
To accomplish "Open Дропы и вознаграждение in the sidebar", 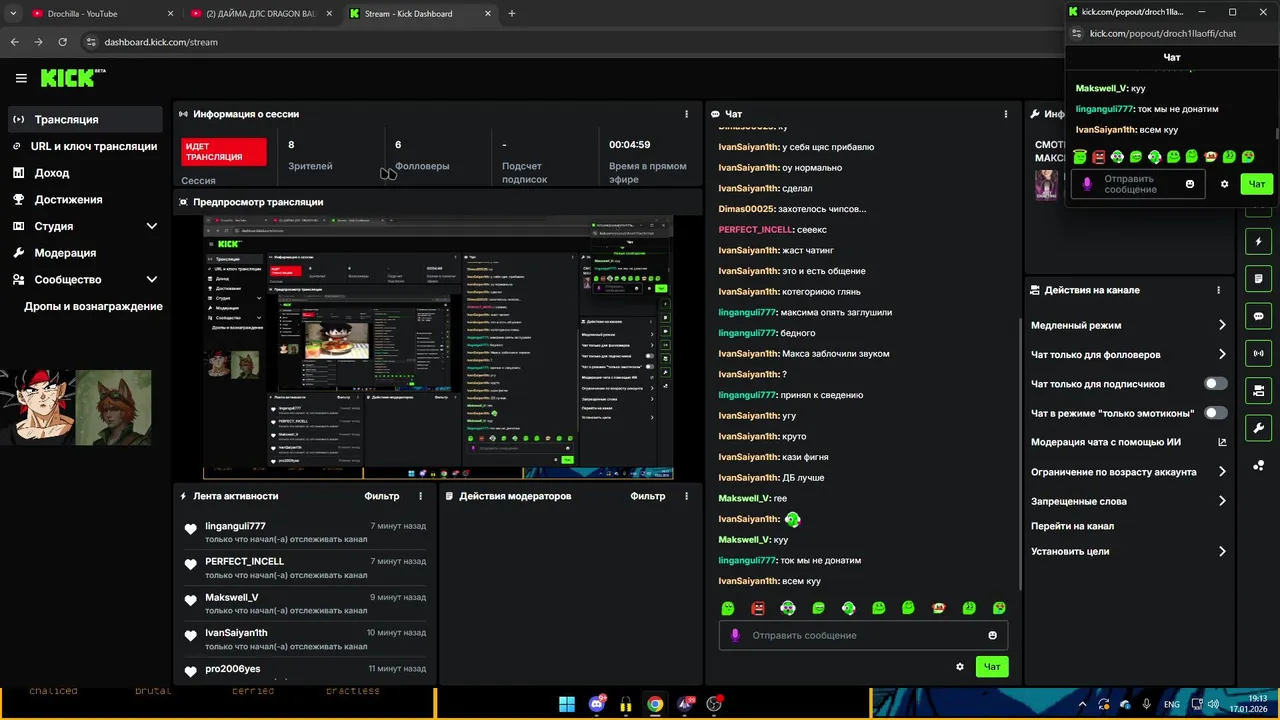I will [93, 306].
